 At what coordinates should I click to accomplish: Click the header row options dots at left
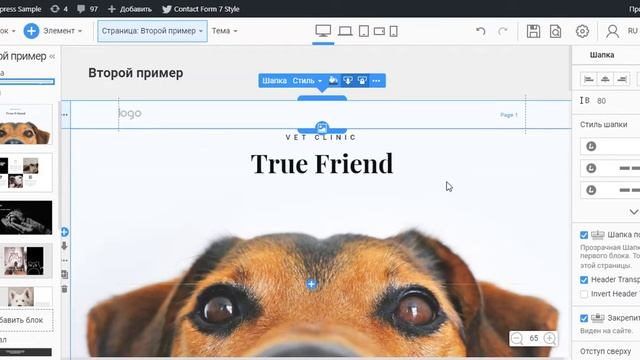[x=64, y=115]
